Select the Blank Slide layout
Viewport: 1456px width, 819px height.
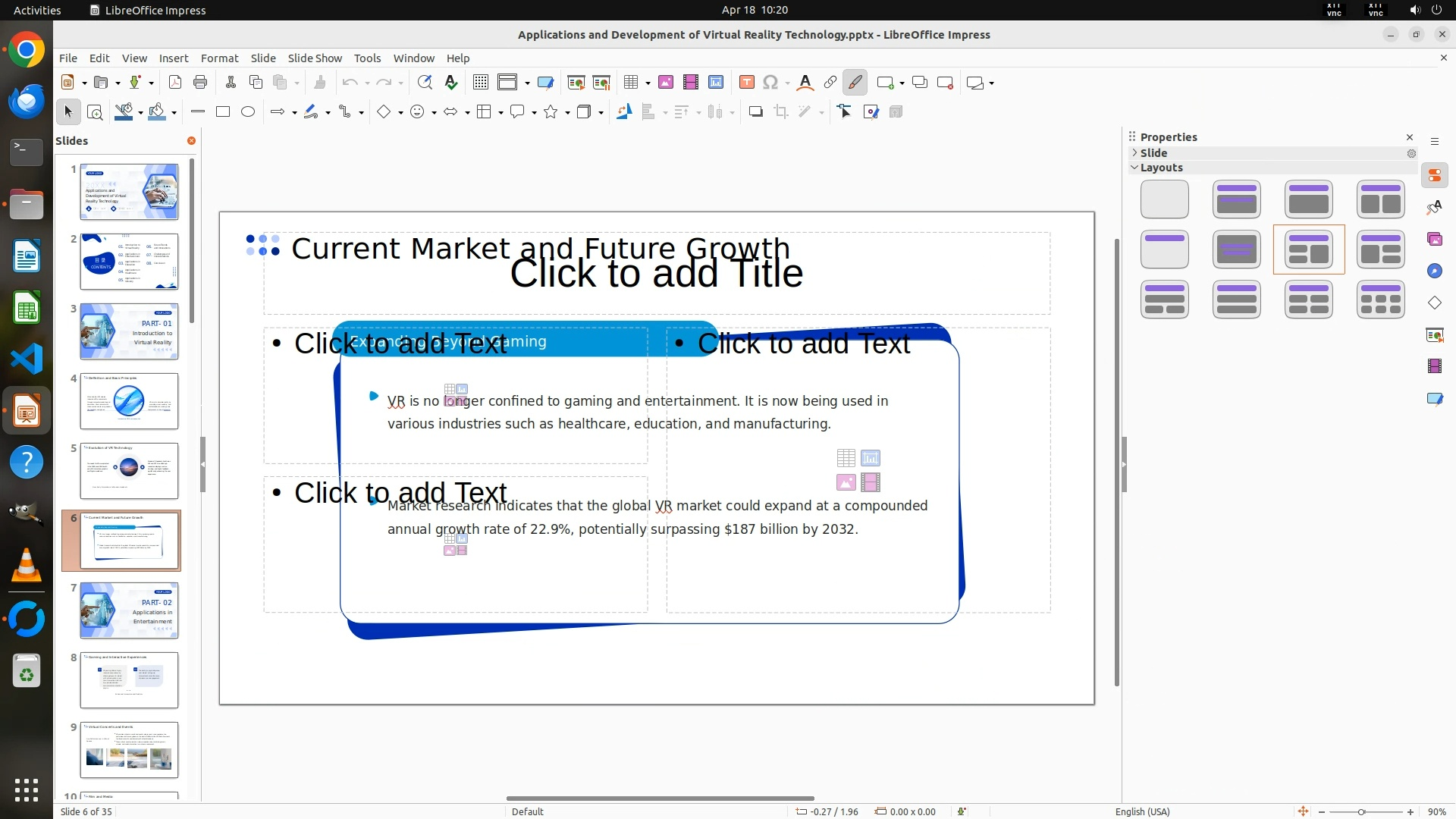1164,199
